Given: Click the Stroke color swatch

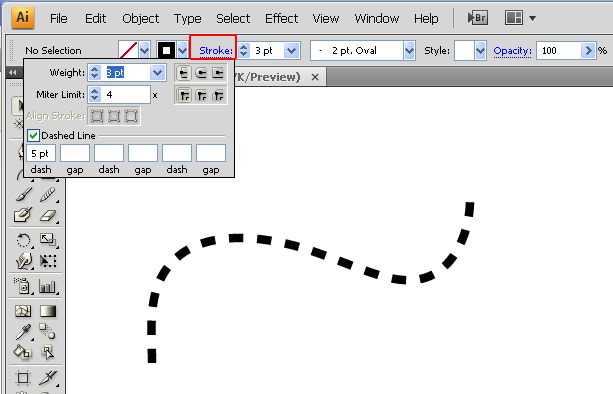Looking at the screenshot, I should pos(167,50).
